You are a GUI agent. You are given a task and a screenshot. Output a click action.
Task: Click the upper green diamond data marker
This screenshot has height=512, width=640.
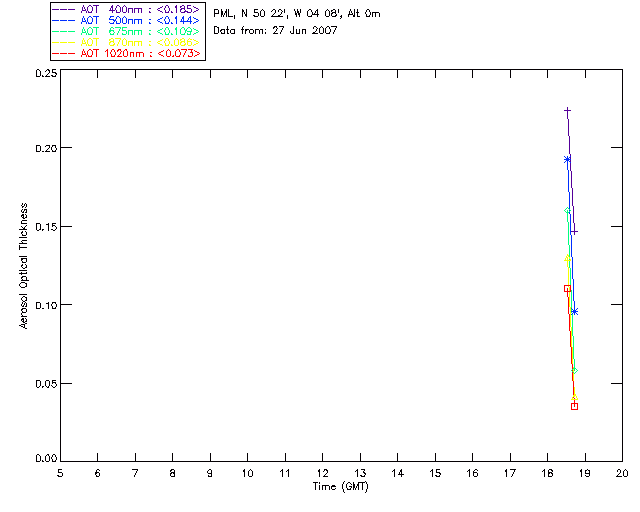(567, 210)
